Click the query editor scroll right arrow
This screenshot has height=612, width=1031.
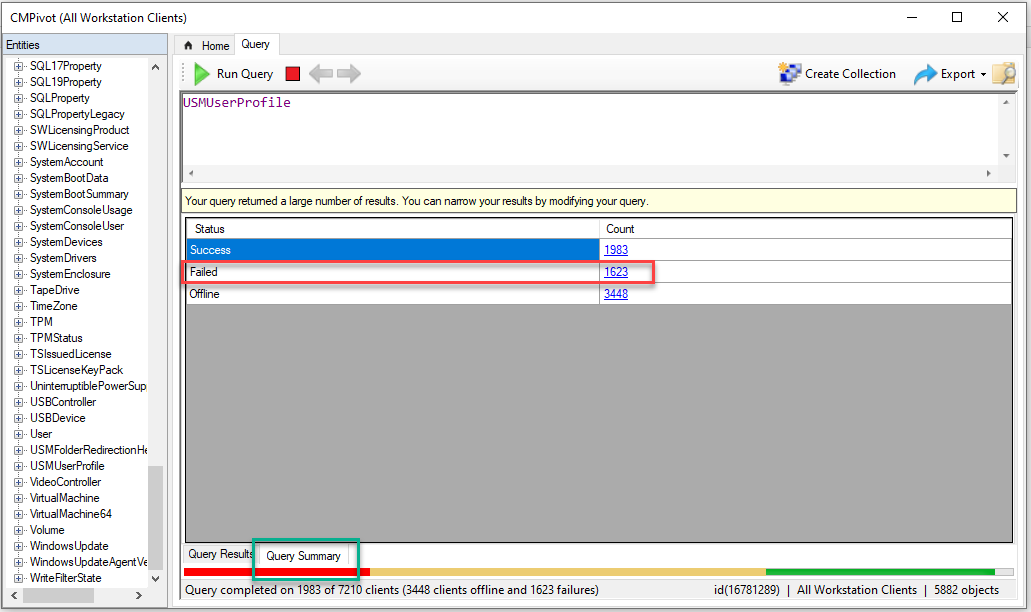[x=988, y=174]
